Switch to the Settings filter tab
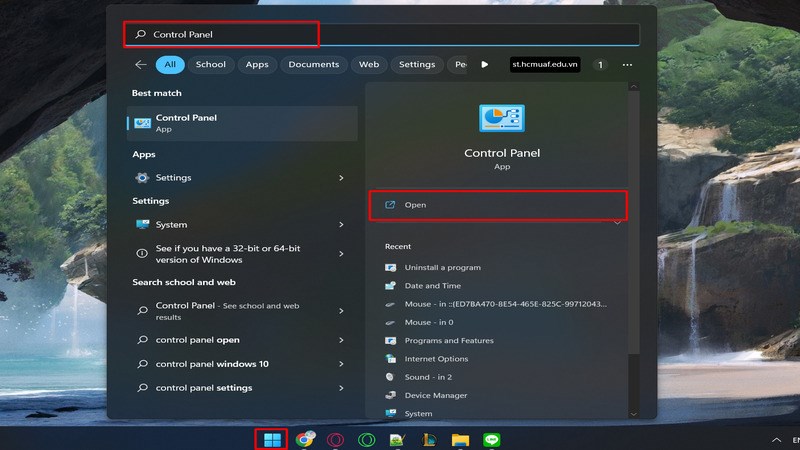 (x=417, y=65)
